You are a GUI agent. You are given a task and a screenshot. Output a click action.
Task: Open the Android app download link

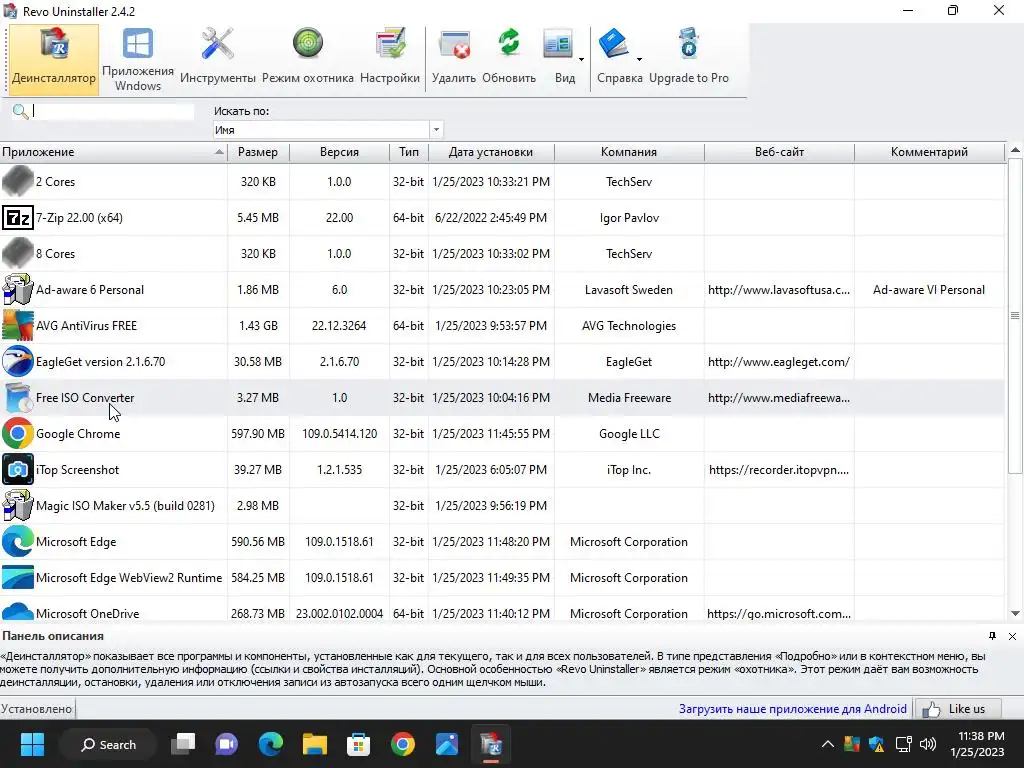click(792, 709)
